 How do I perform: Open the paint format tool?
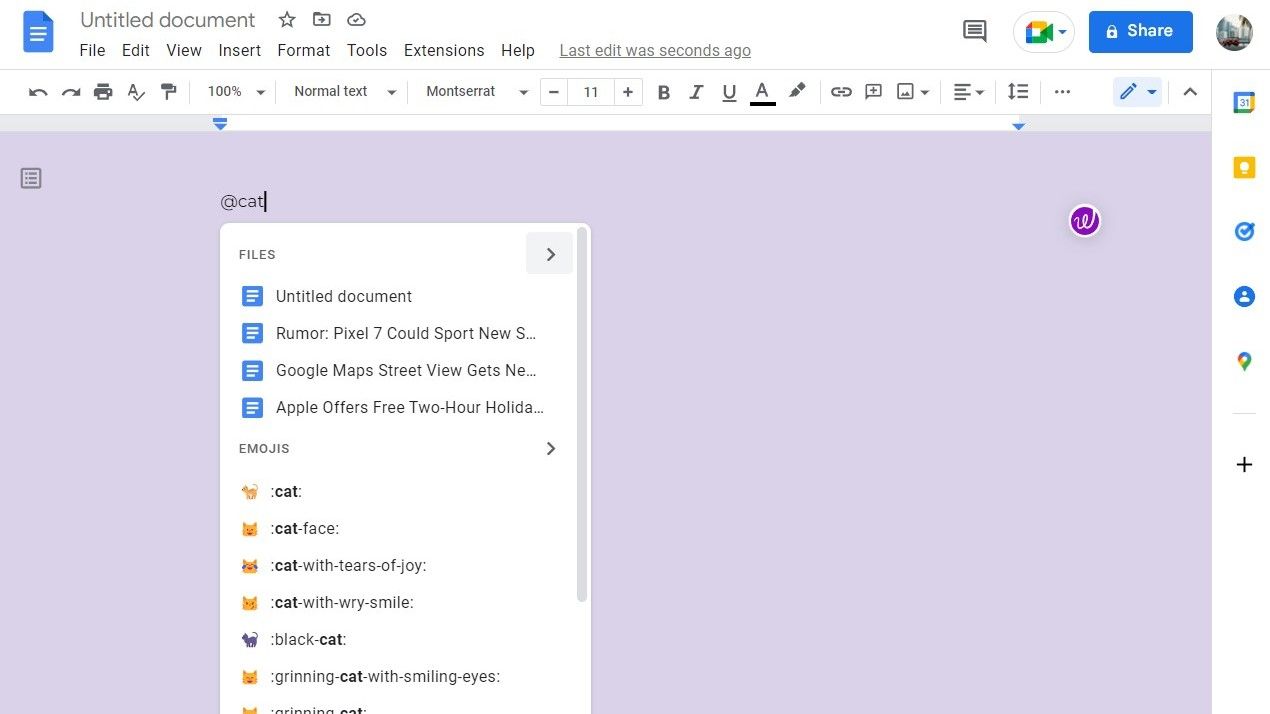(x=168, y=91)
